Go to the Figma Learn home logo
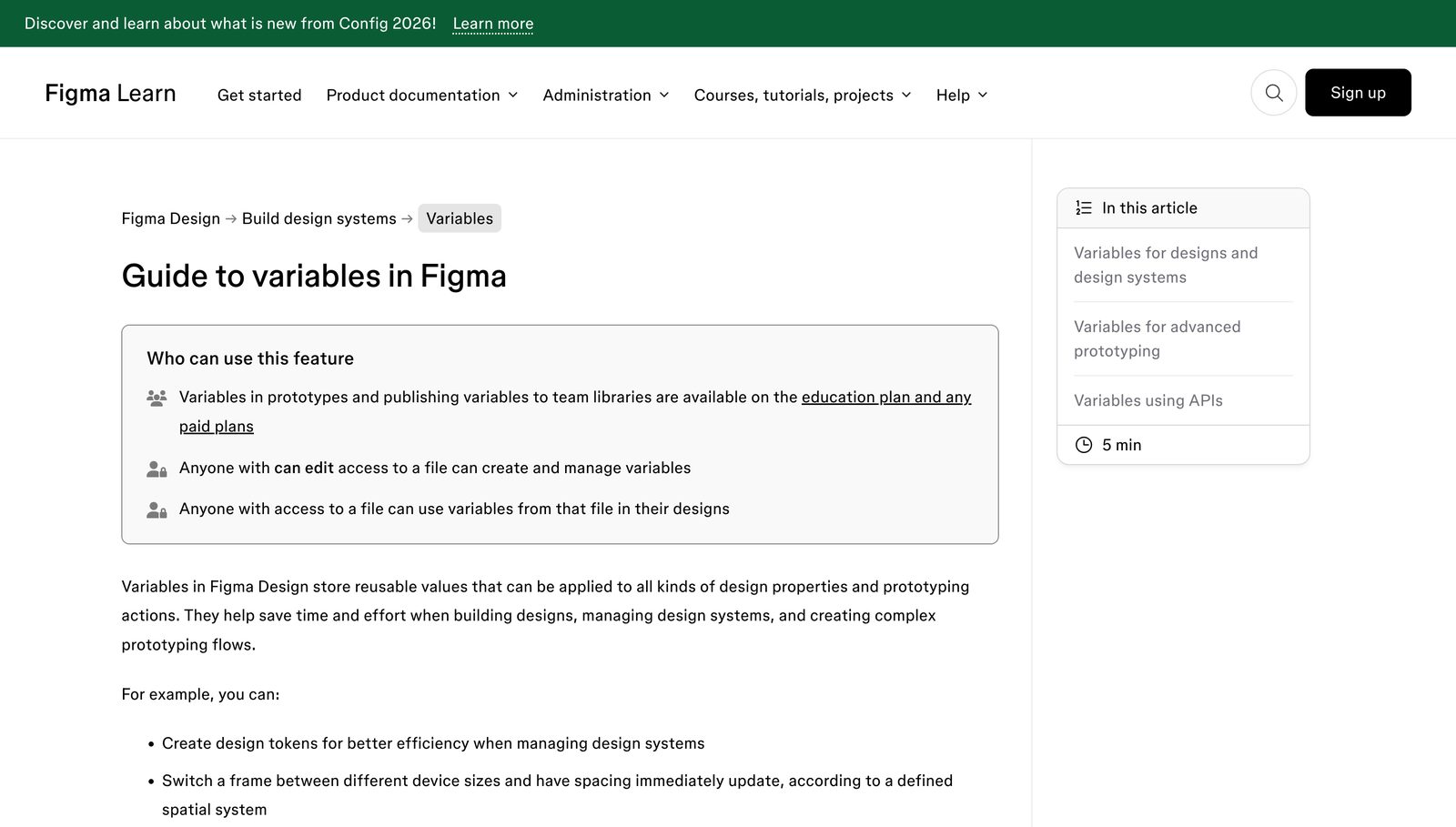 (x=110, y=93)
